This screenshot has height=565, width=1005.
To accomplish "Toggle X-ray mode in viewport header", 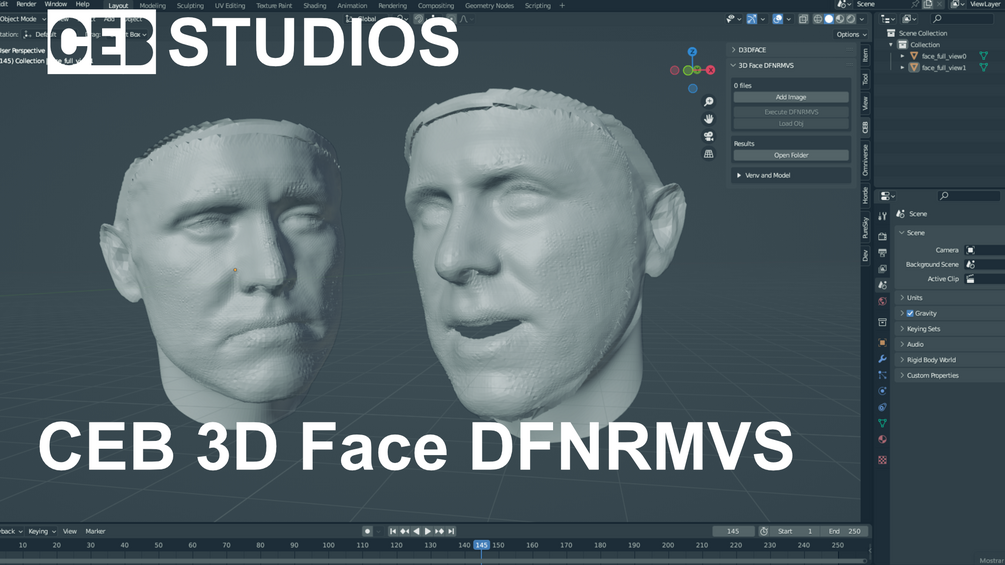I will 803,19.
